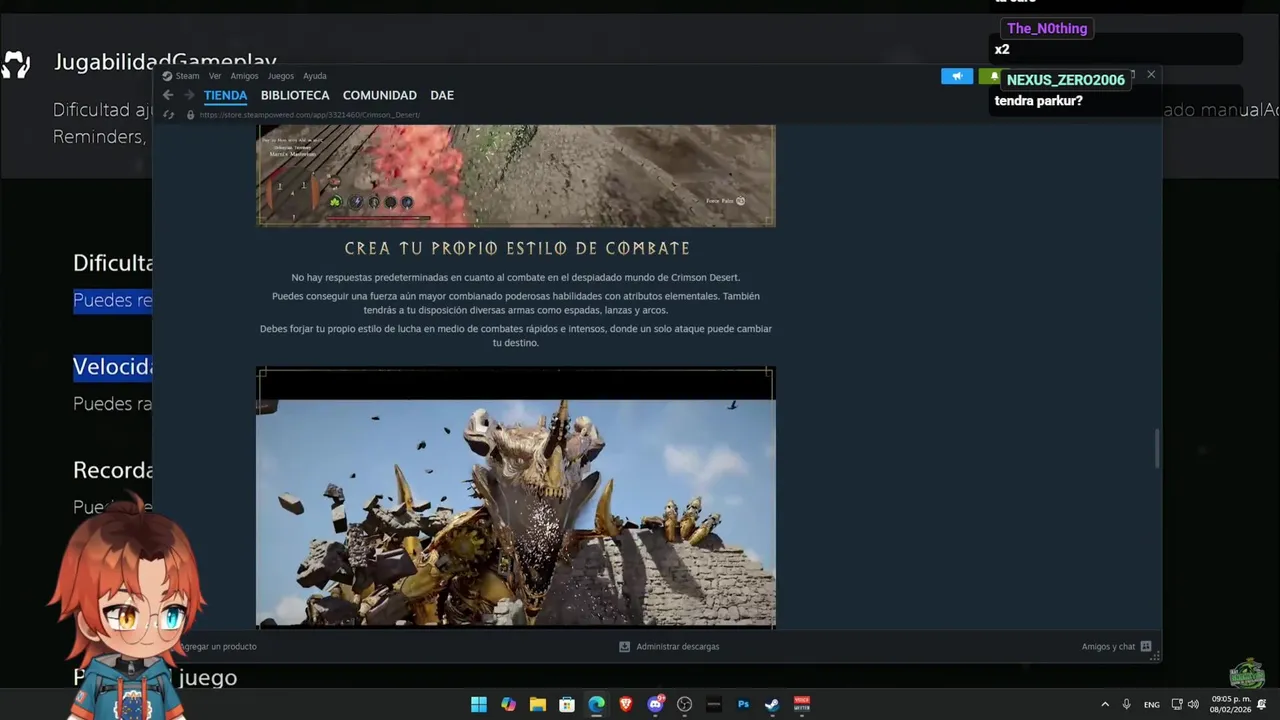Open the network tray icon
Viewport: 1280px width, 720px height.
coord(1177,704)
